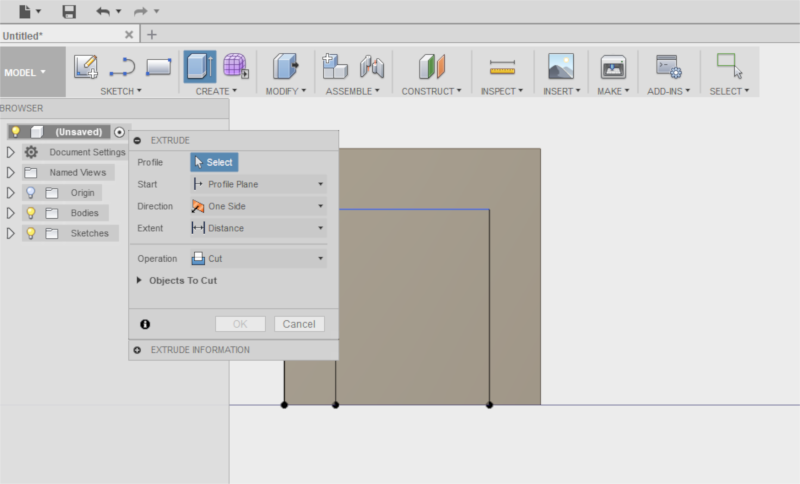
Task: Expand the Sketches tree node
Action: click(x=10, y=233)
